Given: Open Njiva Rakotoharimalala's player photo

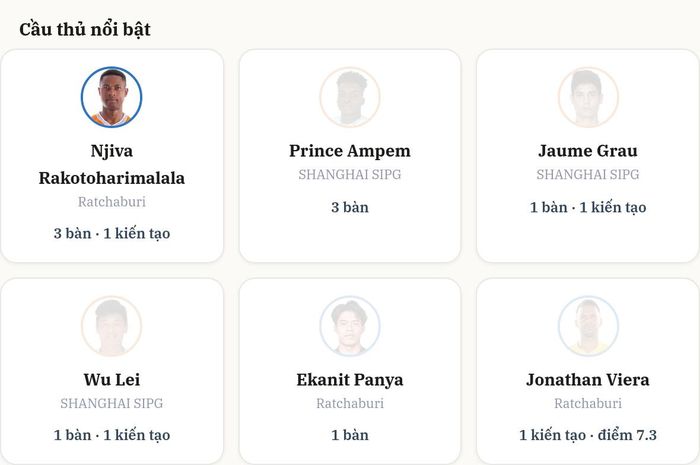Looking at the screenshot, I should (112, 97).
